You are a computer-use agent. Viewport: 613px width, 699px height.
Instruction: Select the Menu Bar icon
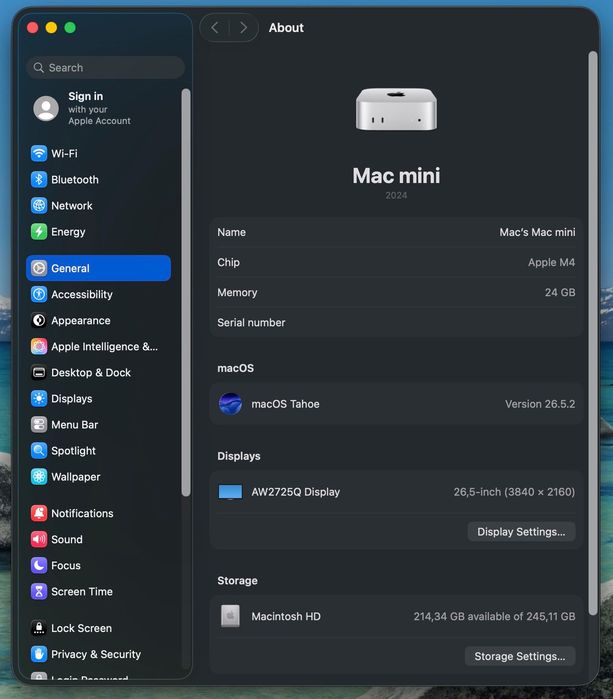pyautogui.click(x=39, y=425)
